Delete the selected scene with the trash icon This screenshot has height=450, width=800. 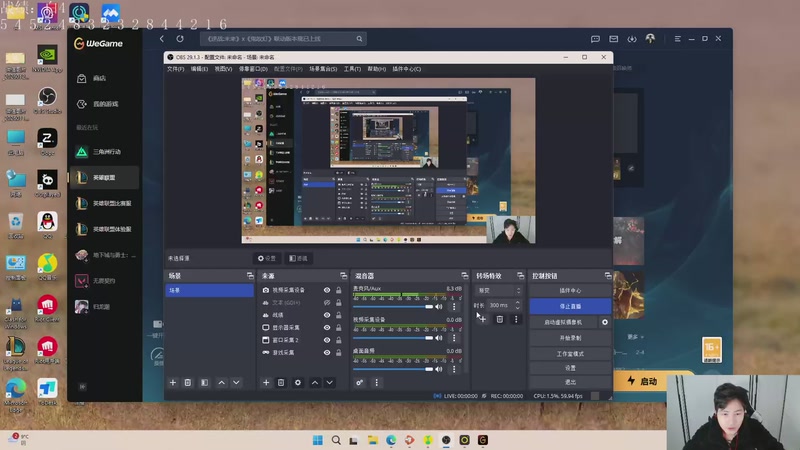[x=188, y=382]
